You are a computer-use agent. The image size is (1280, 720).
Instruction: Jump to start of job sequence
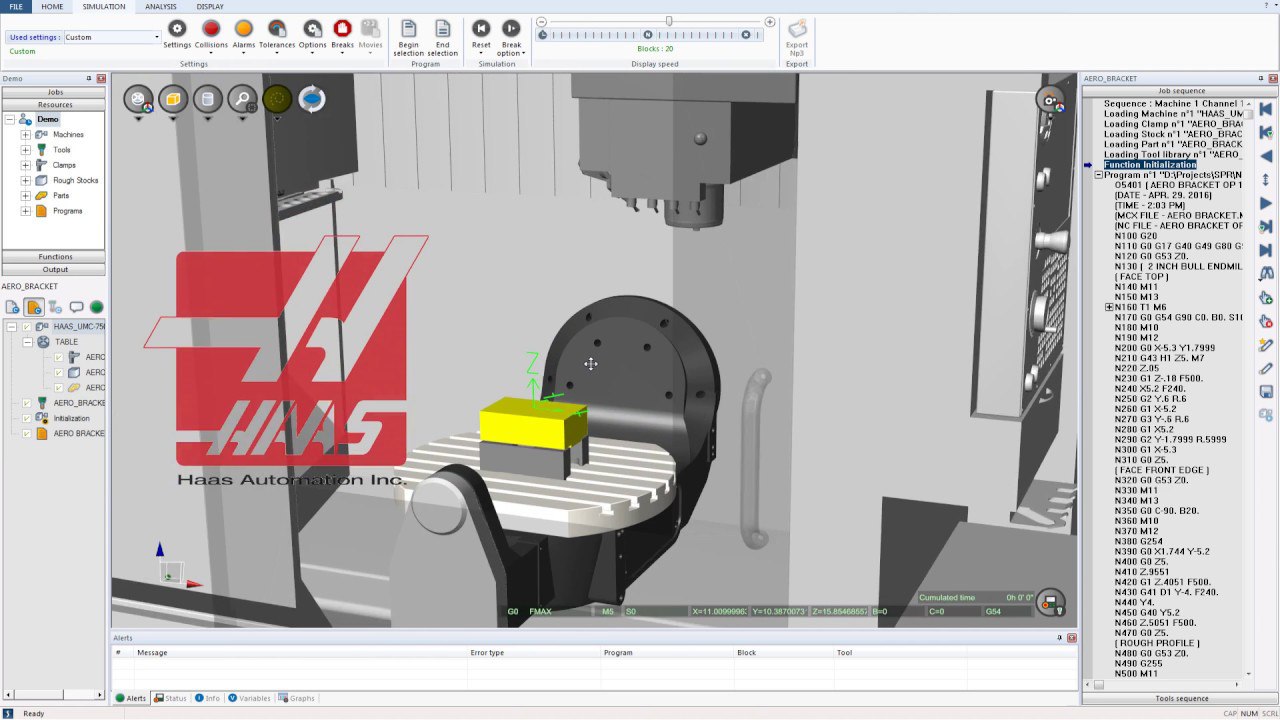coord(1266,109)
